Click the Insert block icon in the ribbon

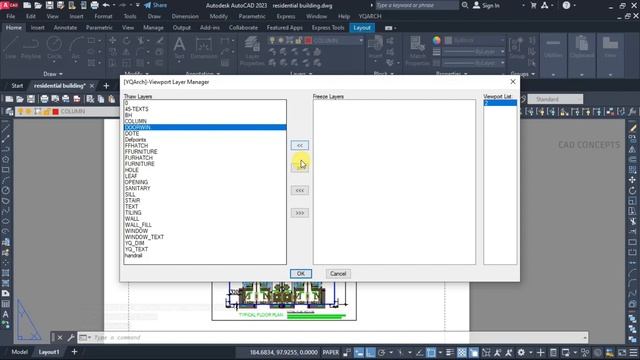[375, 48]
